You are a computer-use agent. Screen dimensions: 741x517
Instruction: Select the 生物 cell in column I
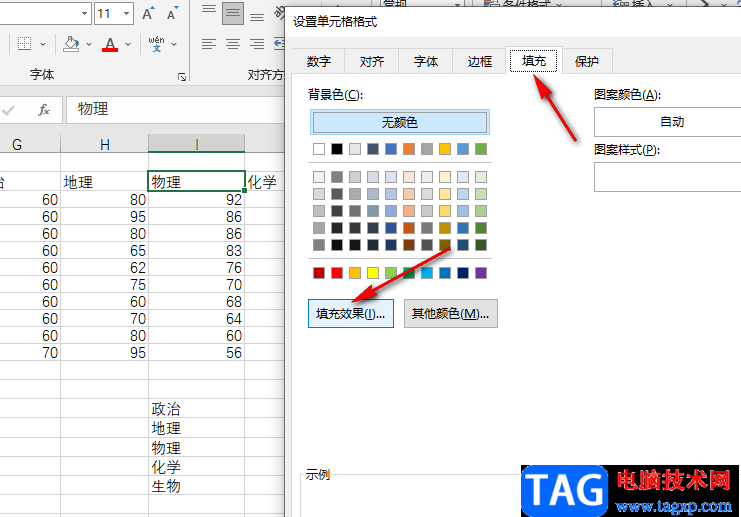[x=197, y=486]
